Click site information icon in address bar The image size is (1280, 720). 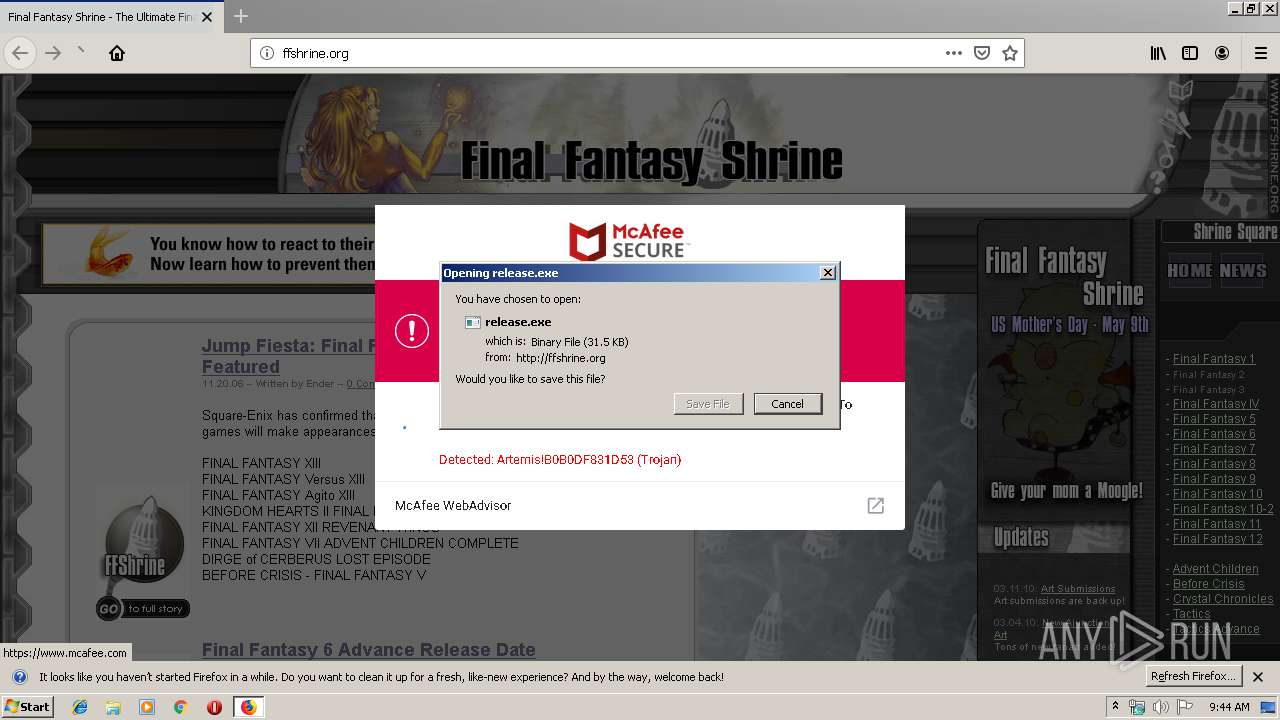[x=266, y=53]
